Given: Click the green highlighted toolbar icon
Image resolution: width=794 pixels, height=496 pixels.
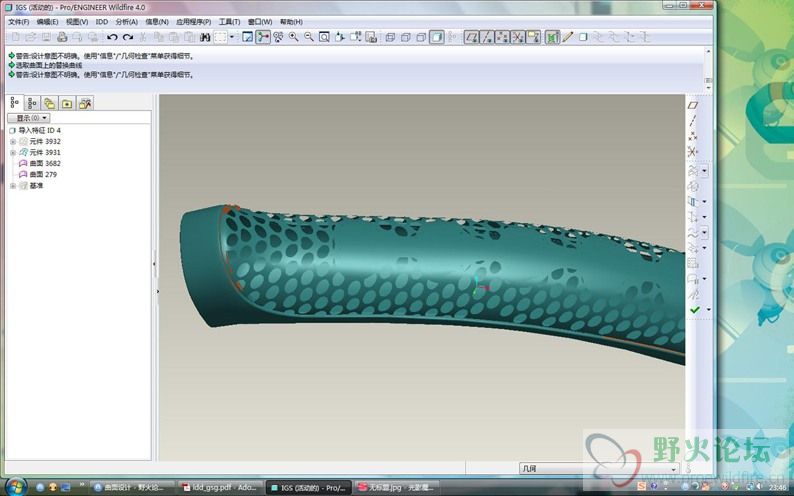Looking at the screenshot, I should click(x=552, y=37).
